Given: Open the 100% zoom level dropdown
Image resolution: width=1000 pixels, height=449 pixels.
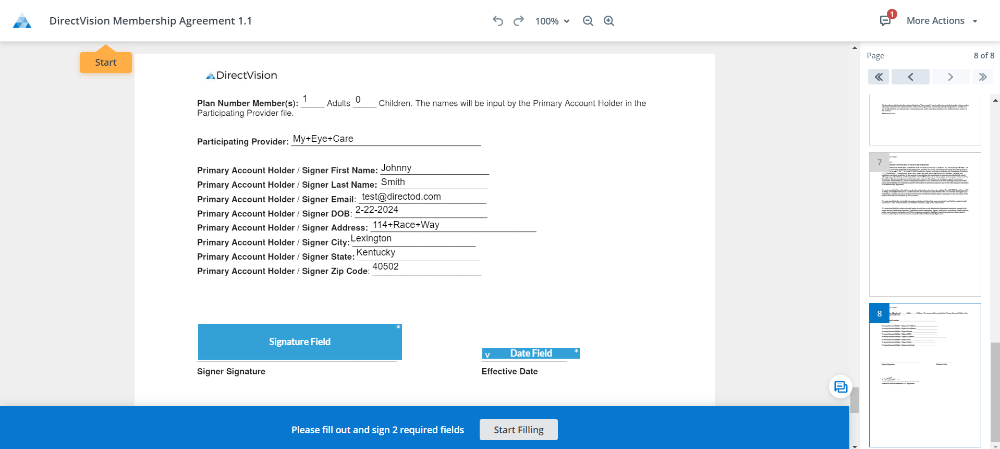Looking at the screenshot, I should [x=551, y=21].
